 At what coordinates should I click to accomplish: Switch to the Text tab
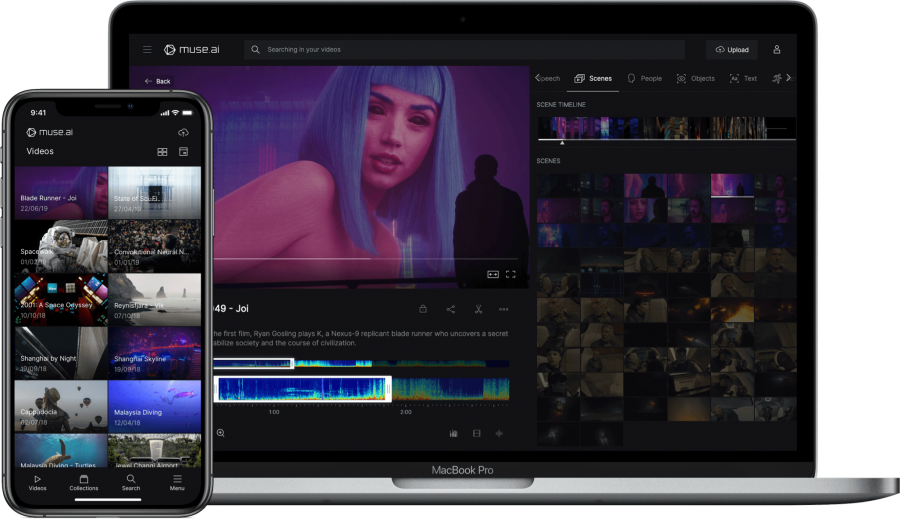(x=743, y=79)
